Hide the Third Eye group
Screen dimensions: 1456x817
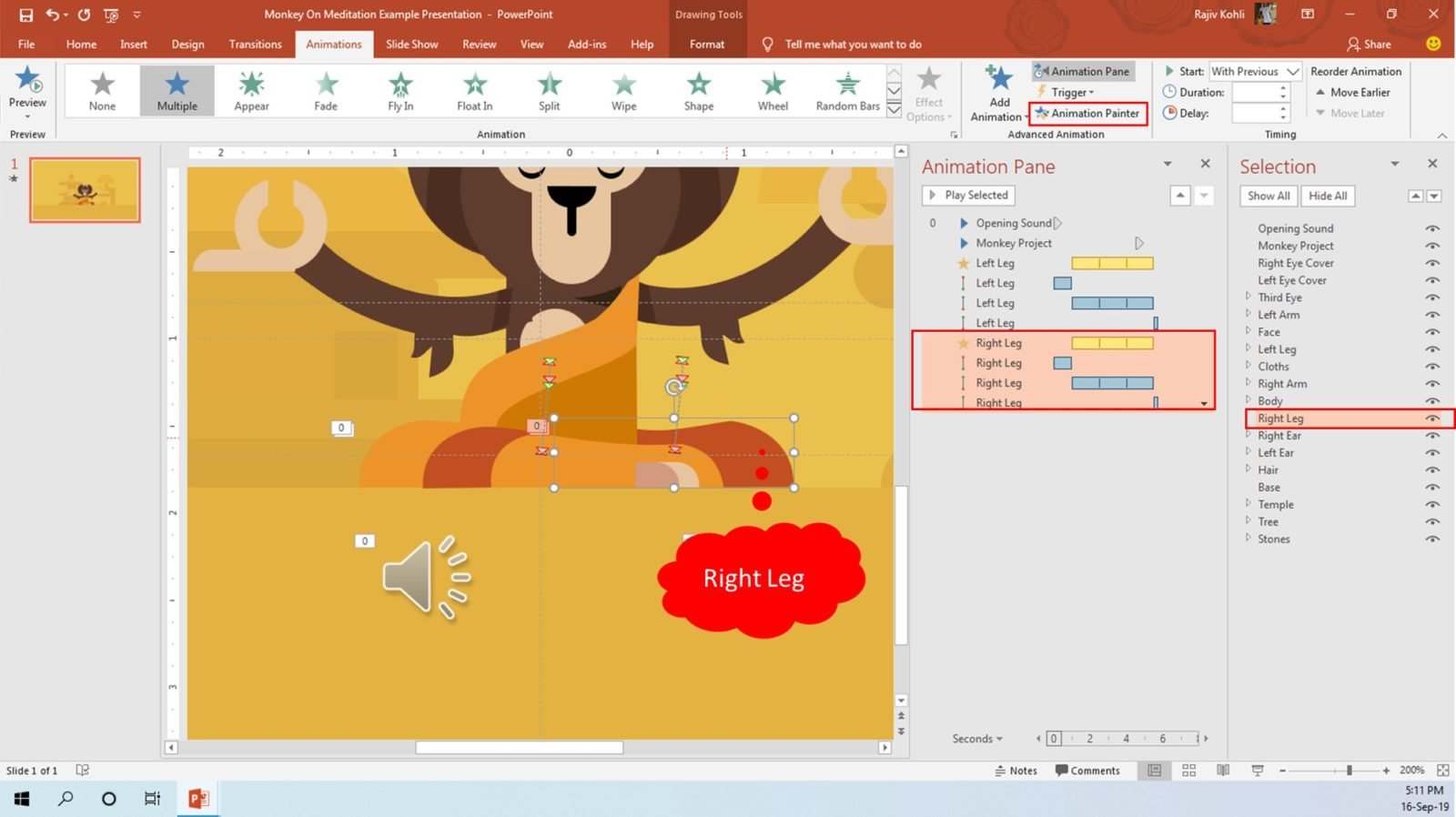(x=1432, y=298)
